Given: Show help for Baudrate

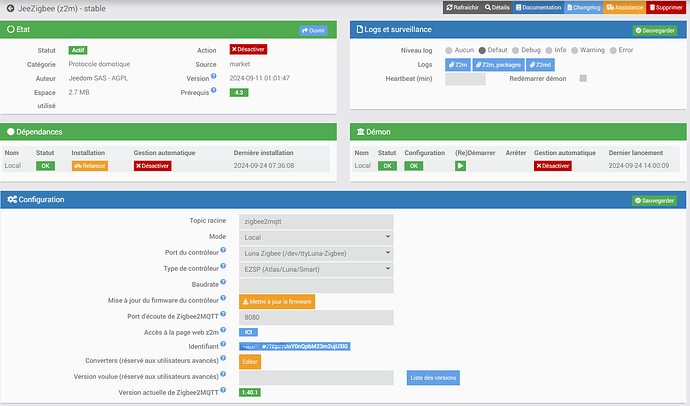Looking at the screenshot, I should pos(223,282).
